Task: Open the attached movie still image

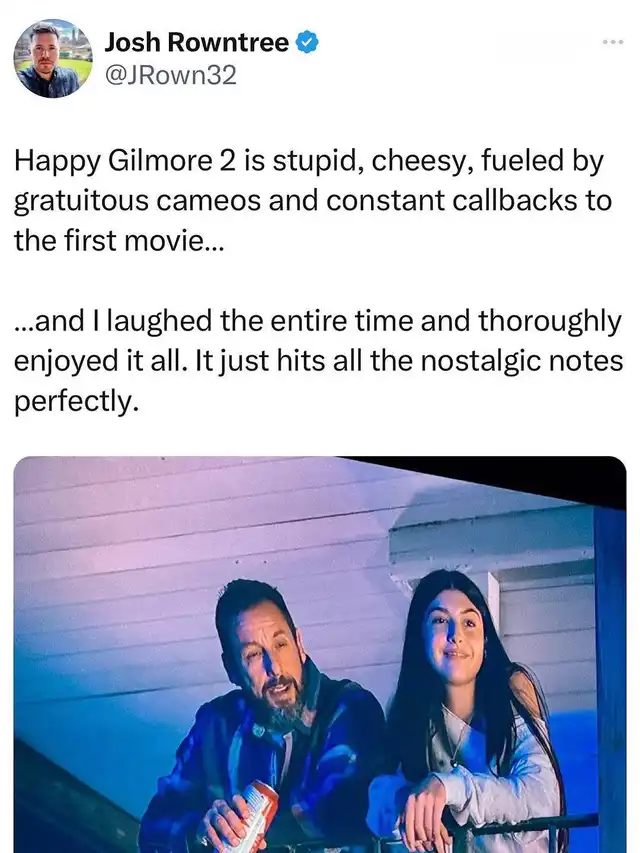Action: click(x=320, y=654)
